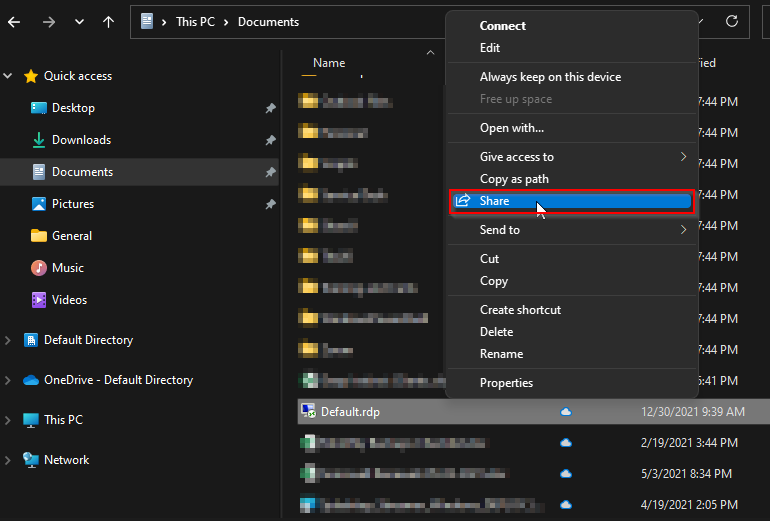Expand This PC in the sidebar
The width and height of the screenshot is (770, 521).
click(8, 420)
